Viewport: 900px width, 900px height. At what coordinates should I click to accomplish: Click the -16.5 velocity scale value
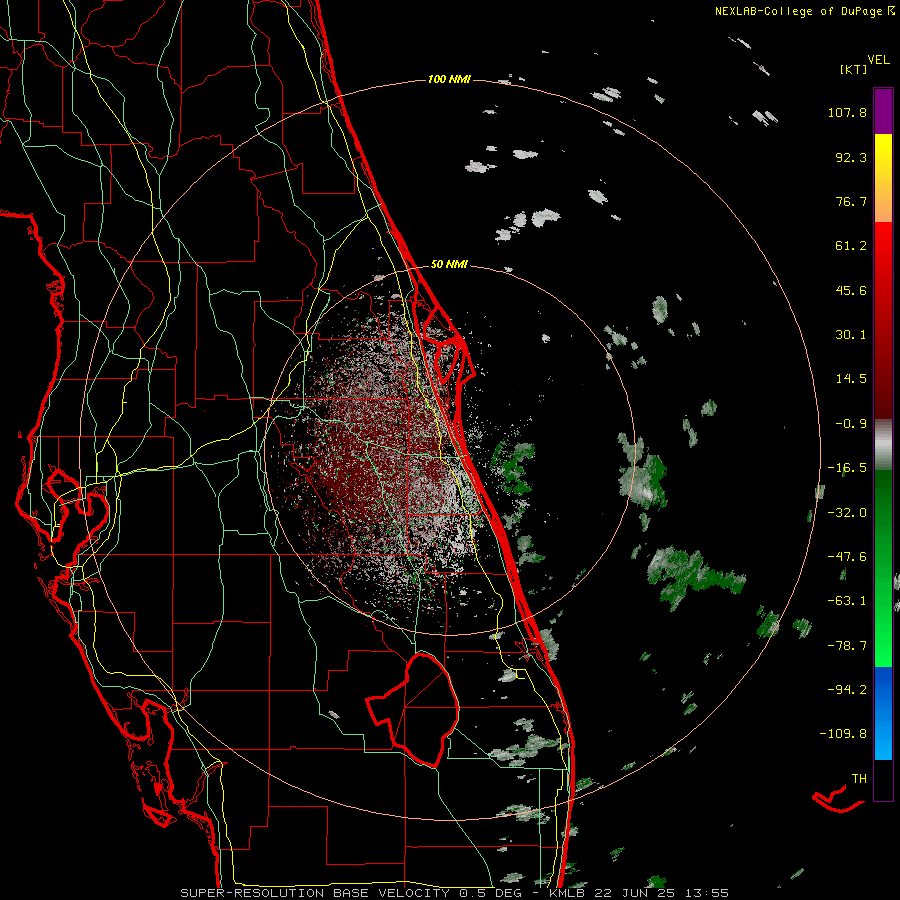tap(847, 468)
